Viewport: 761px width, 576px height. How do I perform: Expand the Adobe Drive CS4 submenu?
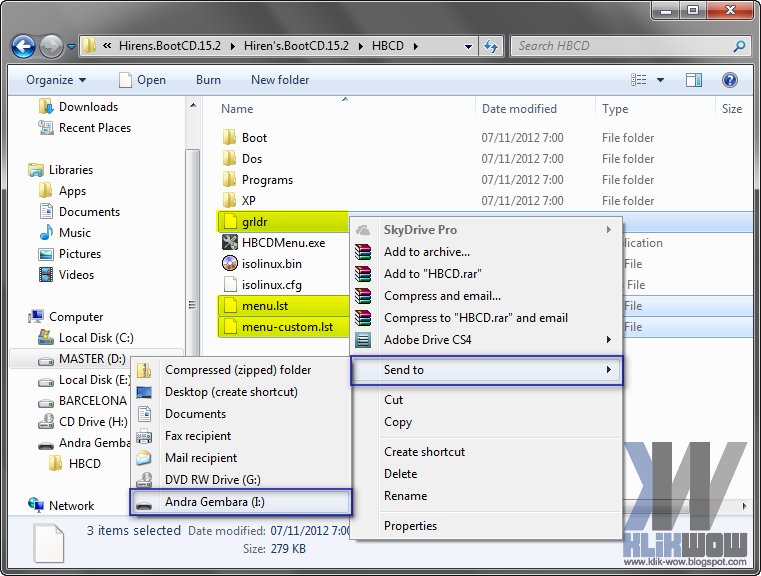coord(486,340)
